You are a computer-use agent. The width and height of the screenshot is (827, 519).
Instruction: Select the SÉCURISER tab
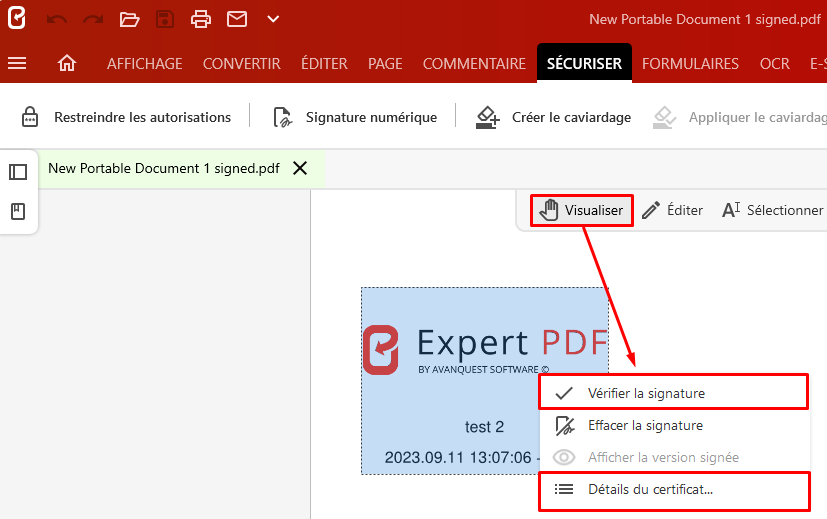pos(584,63)
